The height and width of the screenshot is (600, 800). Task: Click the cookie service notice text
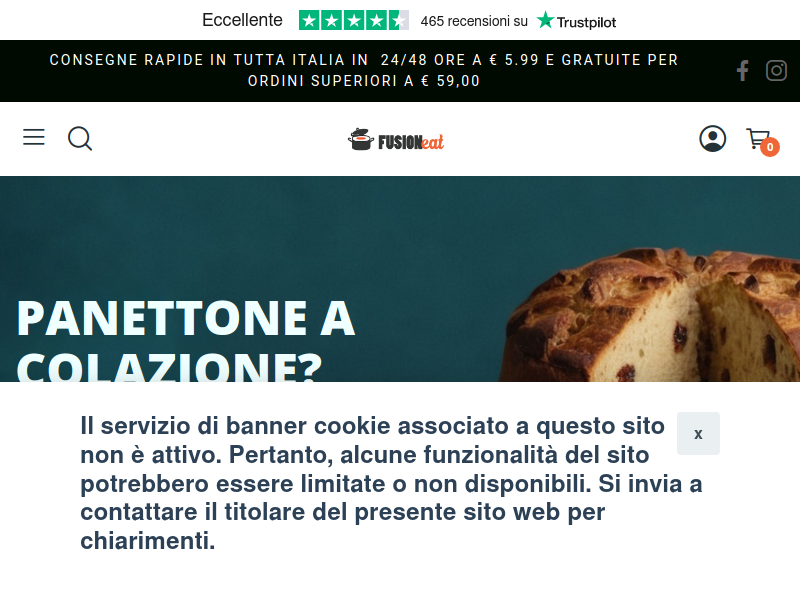point(391,483)
